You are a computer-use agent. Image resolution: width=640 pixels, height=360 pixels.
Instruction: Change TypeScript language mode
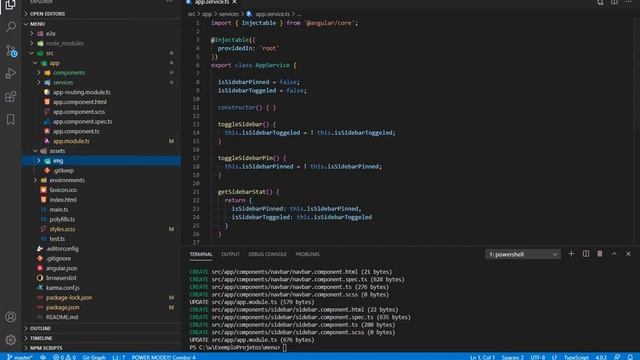pyautogui.click(x=576, y=357)
